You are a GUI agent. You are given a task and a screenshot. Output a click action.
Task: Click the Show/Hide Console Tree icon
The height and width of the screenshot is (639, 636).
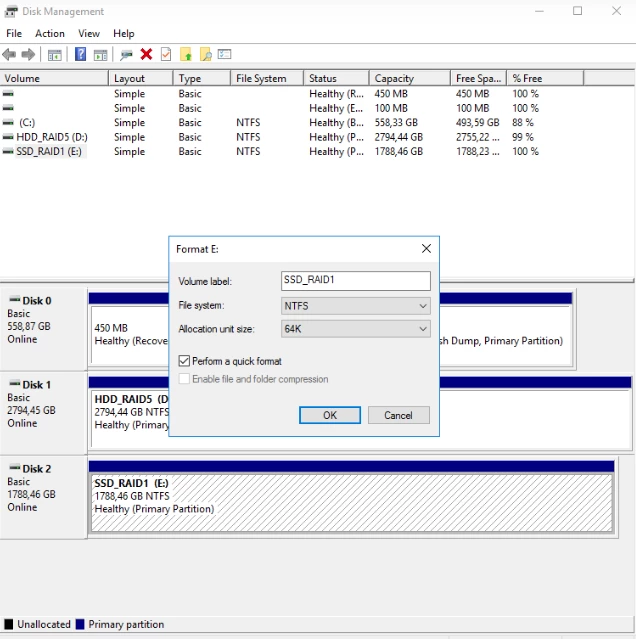tap(55, 54)
